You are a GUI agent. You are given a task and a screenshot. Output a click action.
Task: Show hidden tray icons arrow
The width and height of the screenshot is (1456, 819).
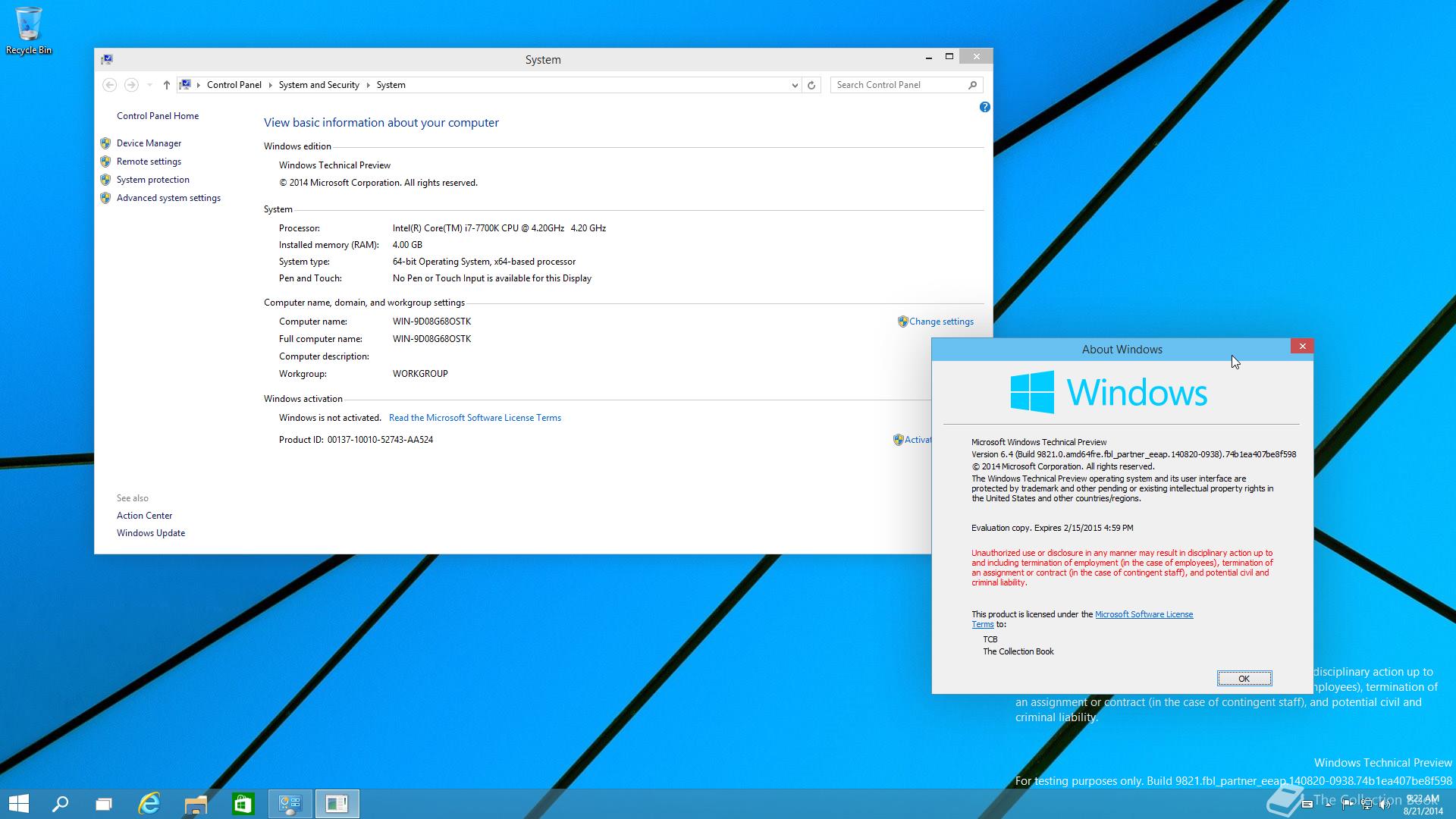click(x=1329, y=805)
